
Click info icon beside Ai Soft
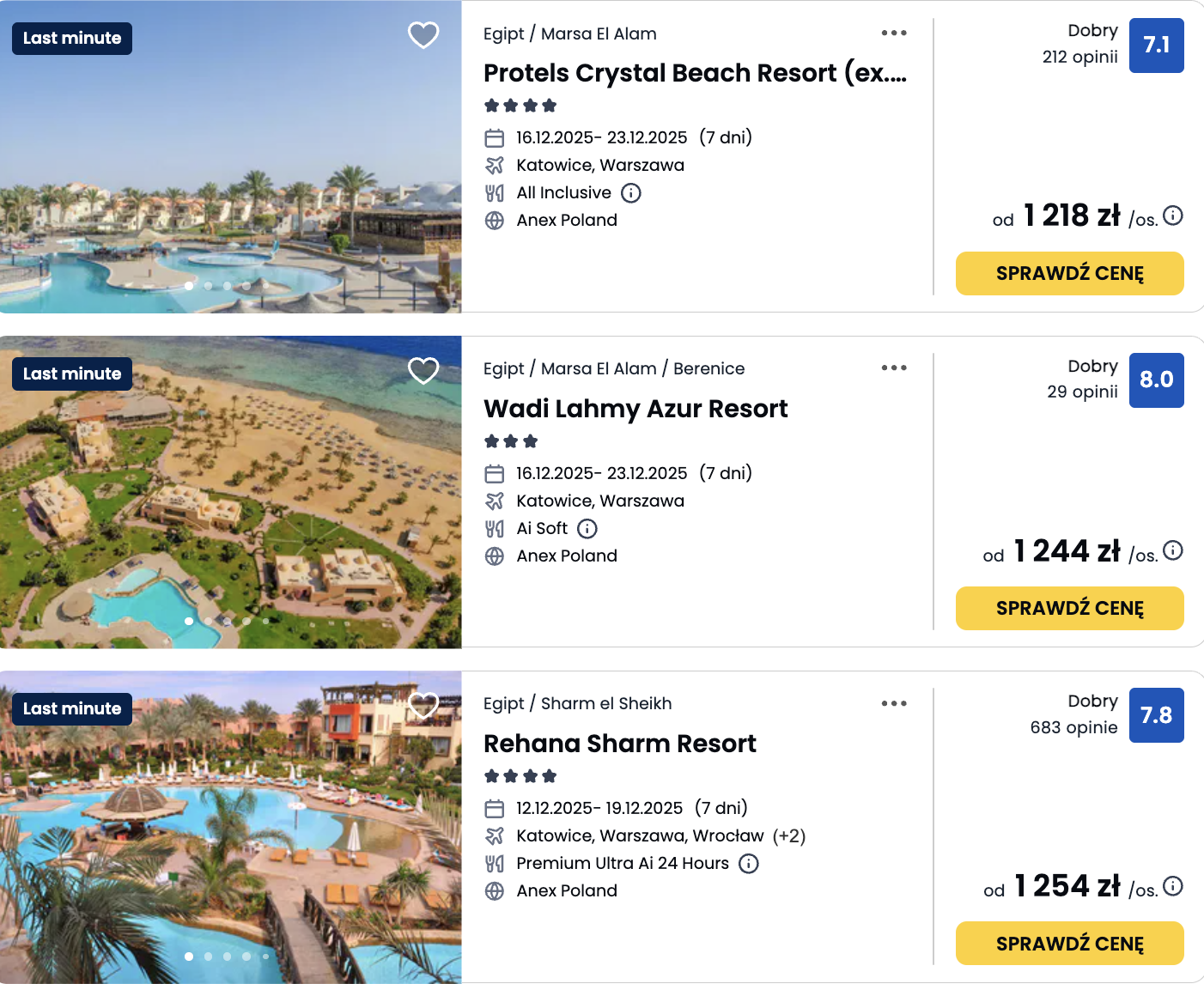pos(587,529)
